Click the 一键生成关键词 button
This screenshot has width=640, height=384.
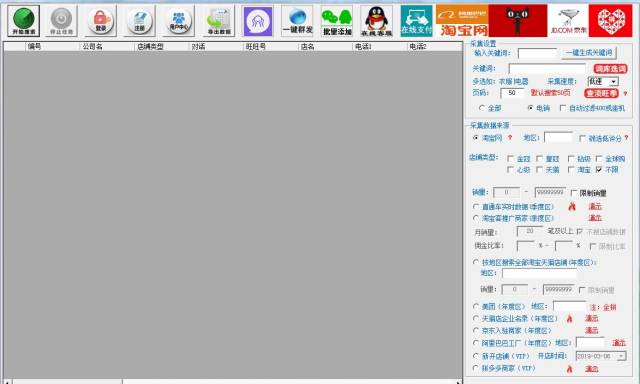coord(589,53)
